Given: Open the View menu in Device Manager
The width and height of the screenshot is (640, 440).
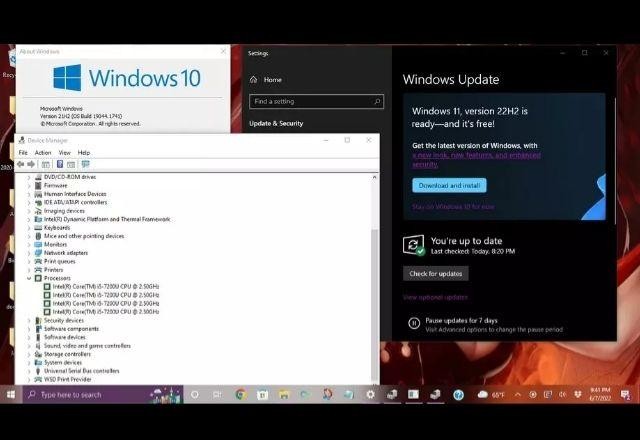Looking at the screenshot, I should click(x=64, y=152).
